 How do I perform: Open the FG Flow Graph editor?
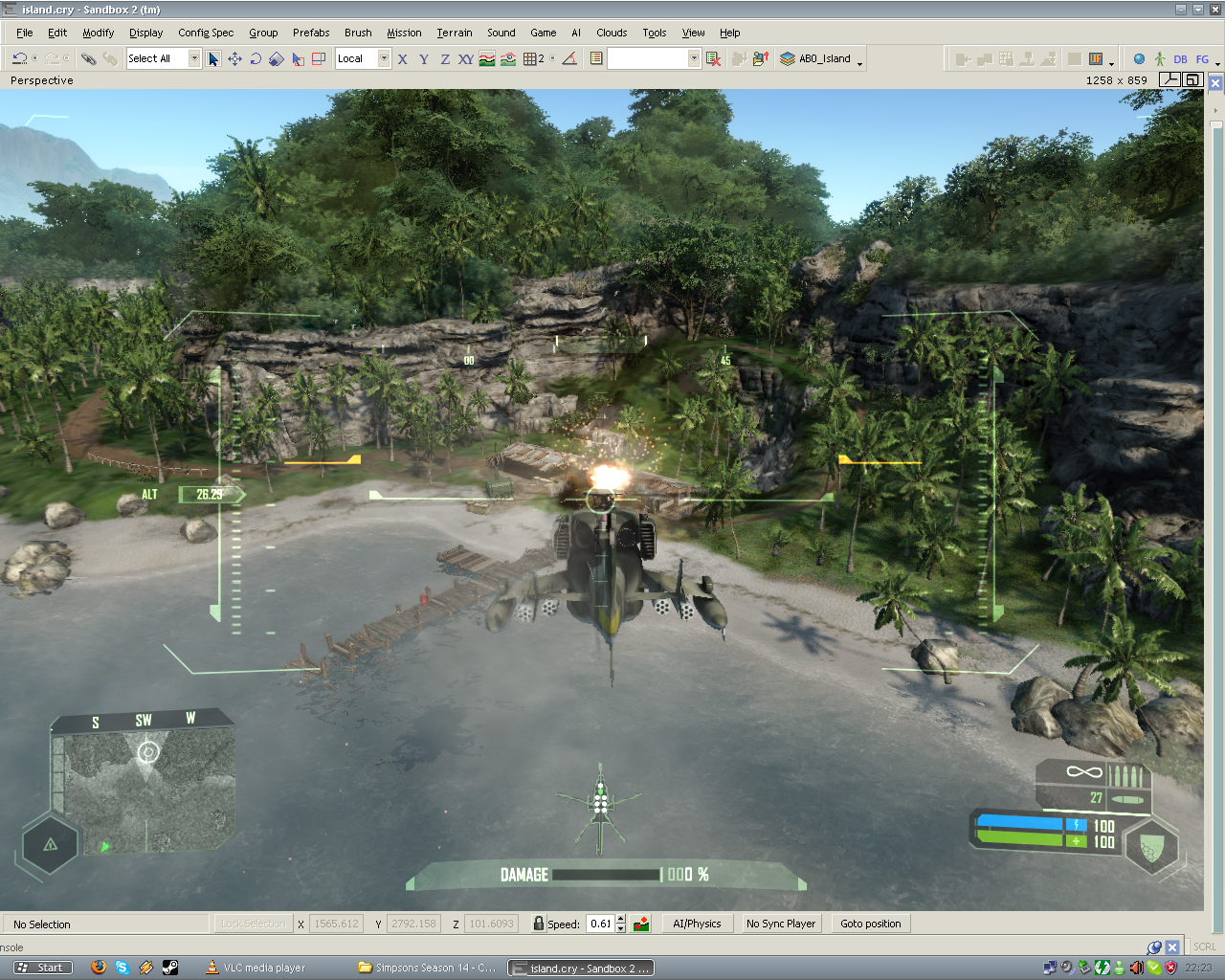coord(1202,58)
